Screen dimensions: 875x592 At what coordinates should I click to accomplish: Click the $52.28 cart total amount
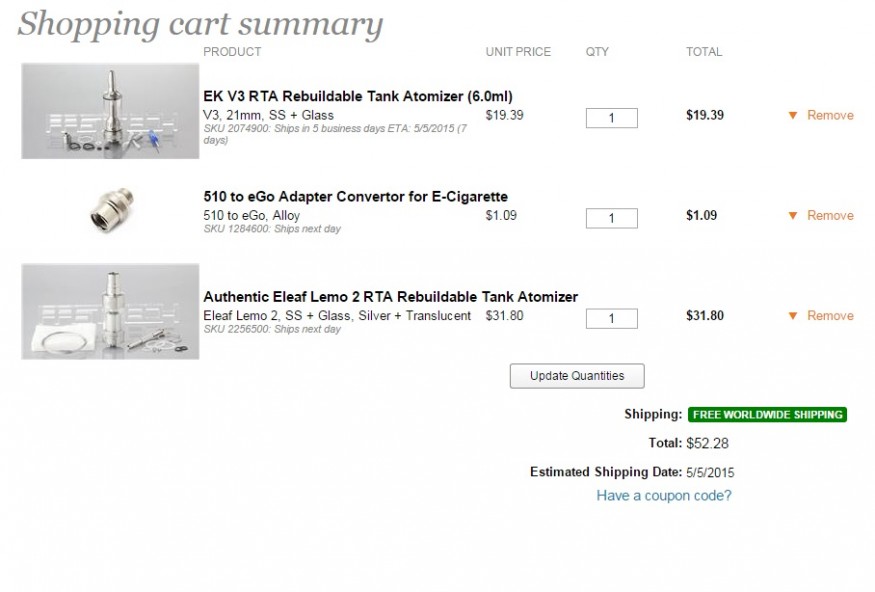coord(707,444)
